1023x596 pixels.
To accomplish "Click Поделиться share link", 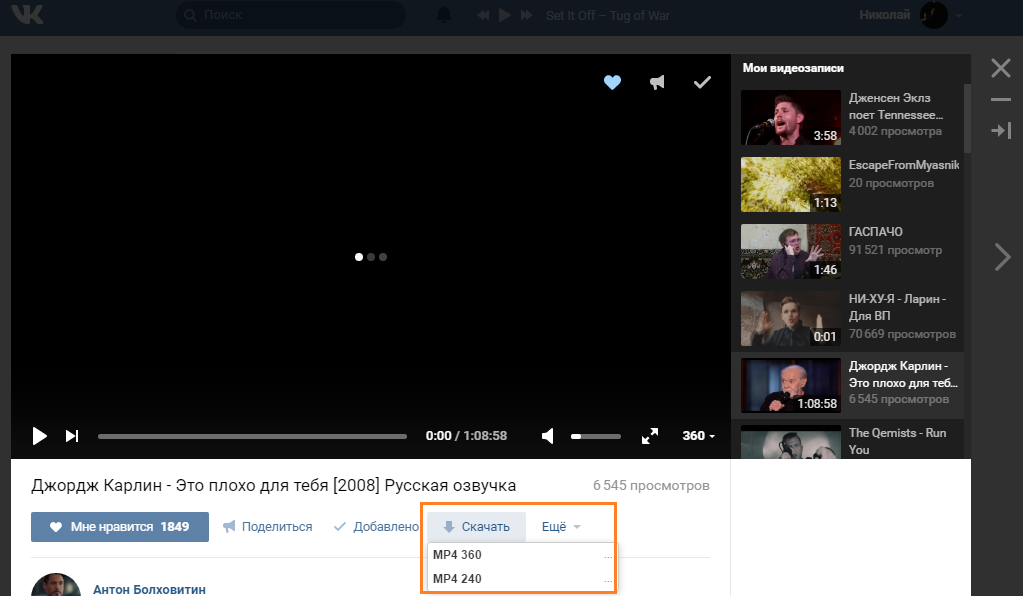I will pos(267,527).
